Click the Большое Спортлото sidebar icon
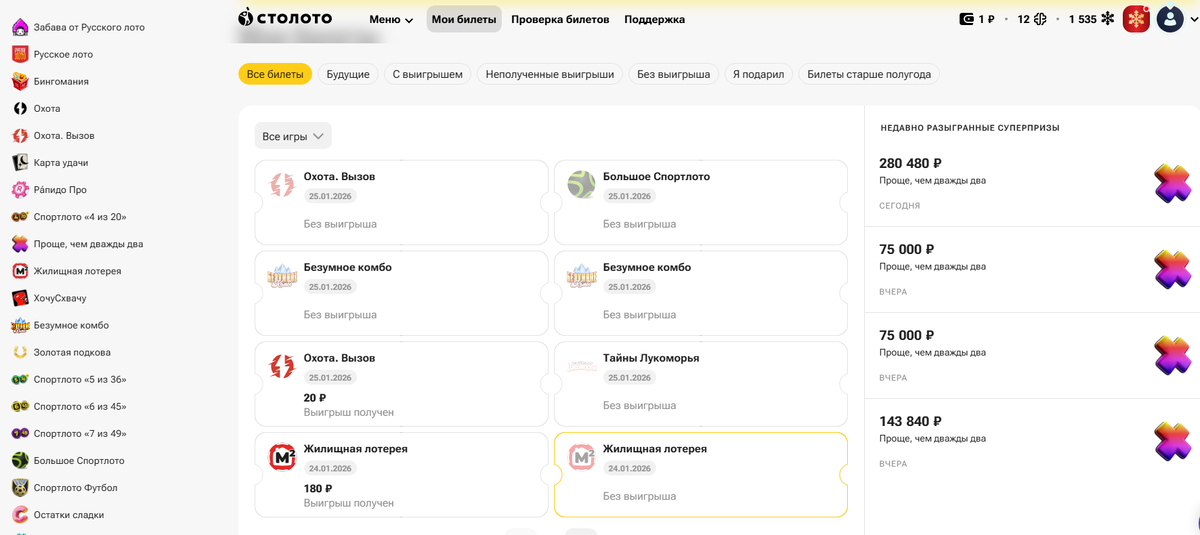This screenshot has height=535, width=1200. 20,460
